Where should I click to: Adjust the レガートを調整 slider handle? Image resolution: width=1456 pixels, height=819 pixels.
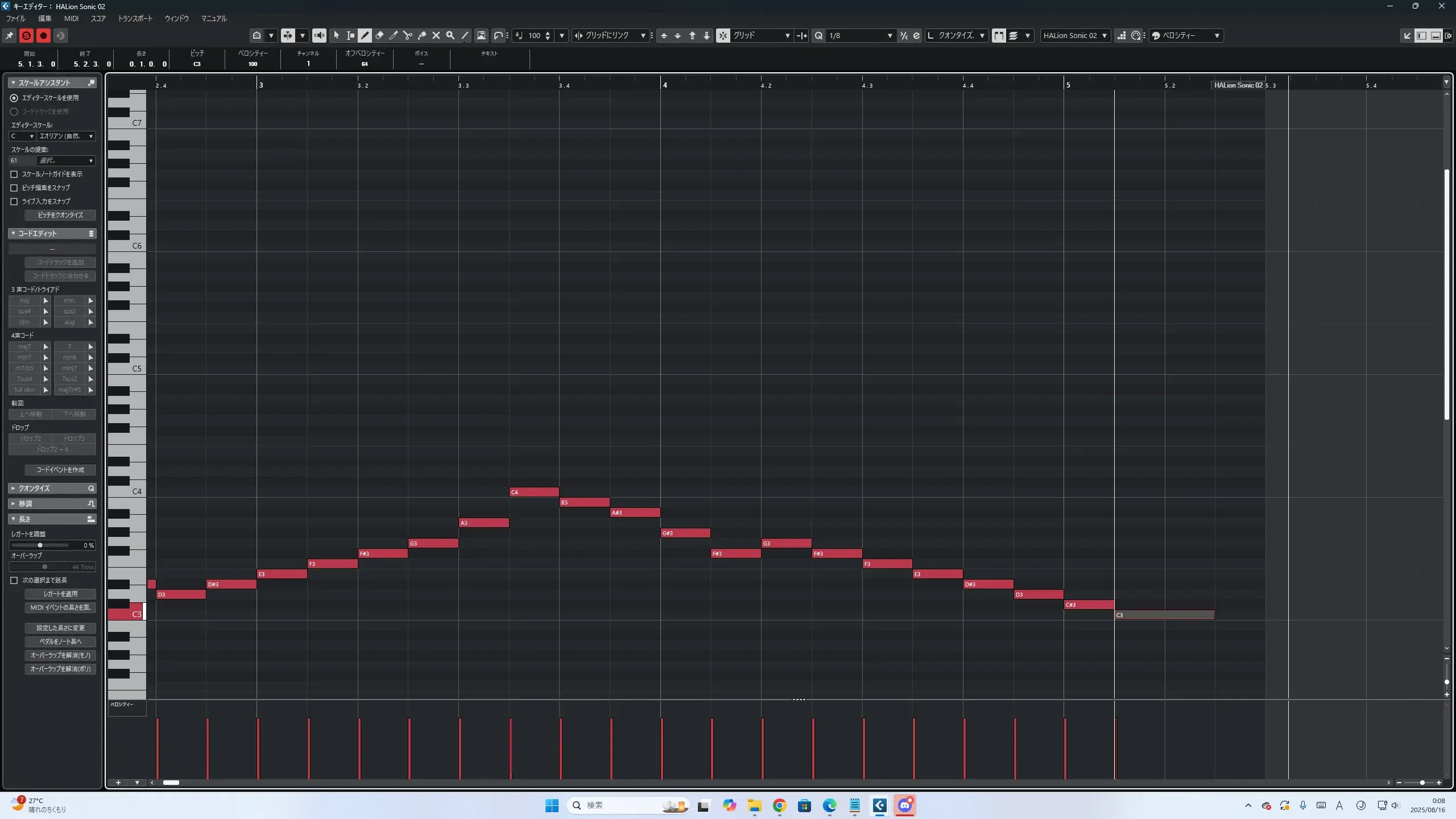(x=40, y=545)
